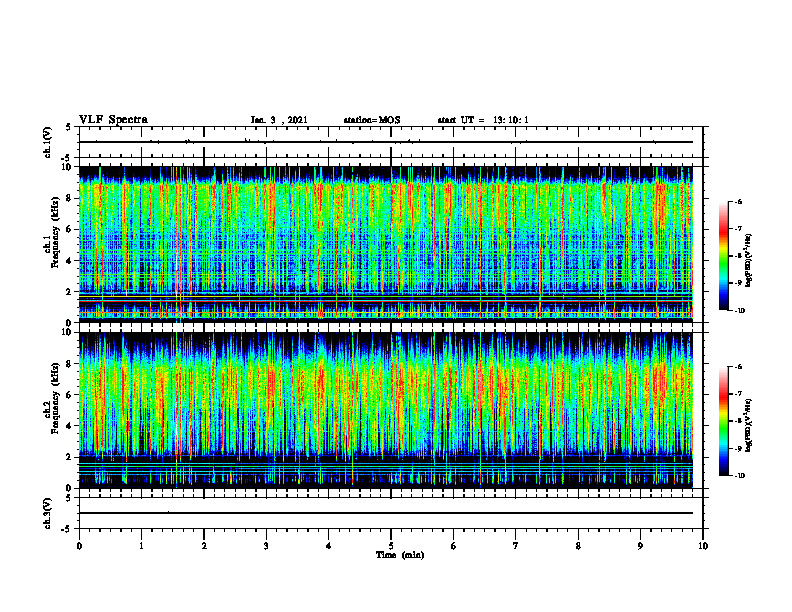Click the 2 kHz tick label on ch.2 spectrogram
Viewport: 792px width, 612px height.
[x=70, y=457]
